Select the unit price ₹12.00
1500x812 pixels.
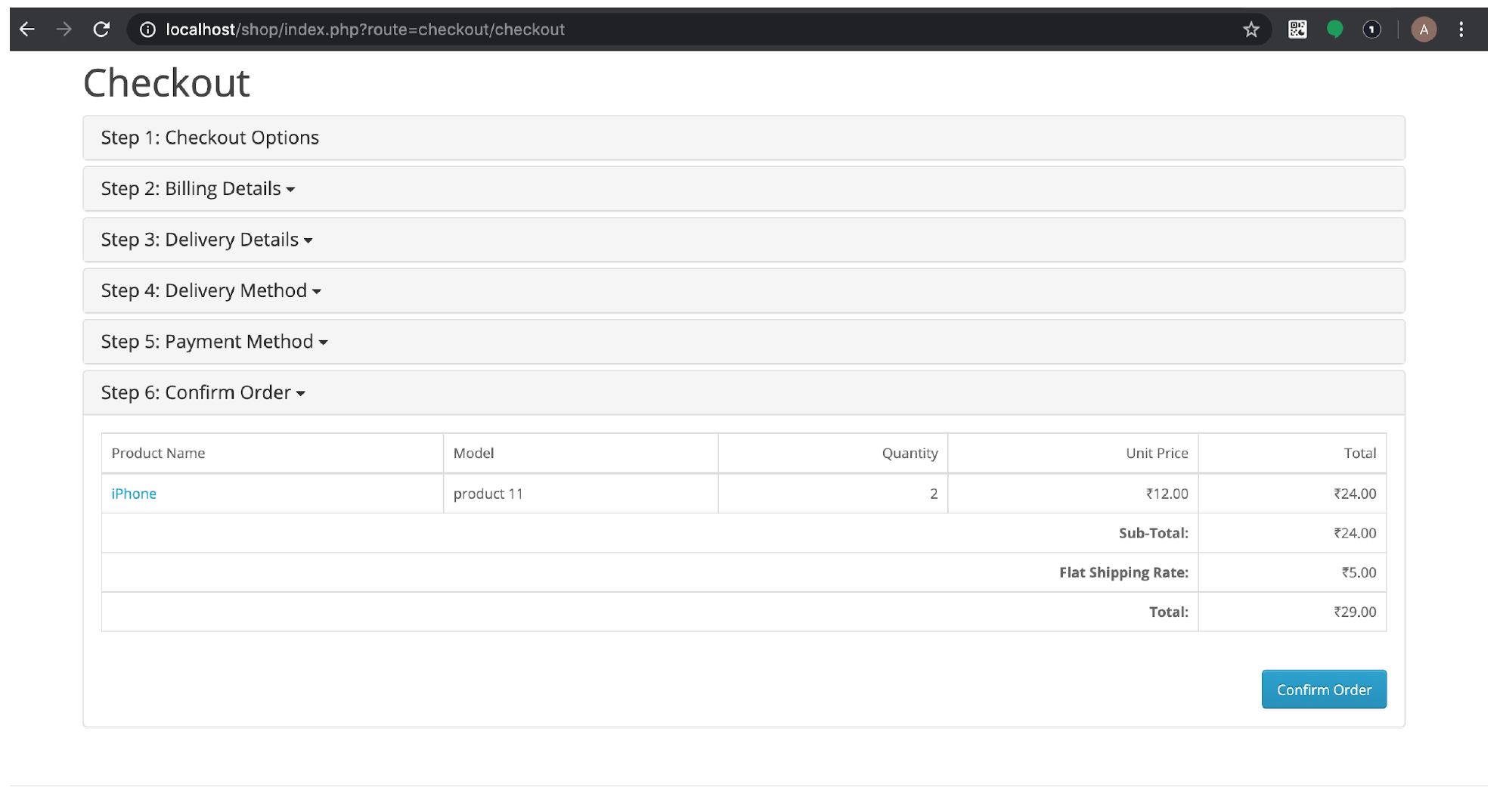point(1167,494)
